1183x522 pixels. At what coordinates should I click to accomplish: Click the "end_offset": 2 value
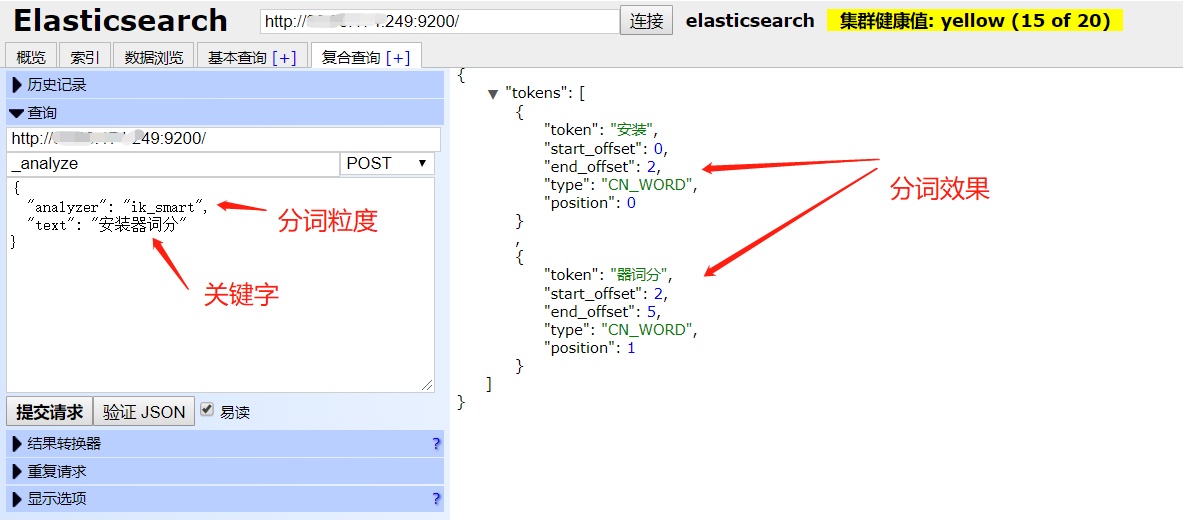pos(652,166)
